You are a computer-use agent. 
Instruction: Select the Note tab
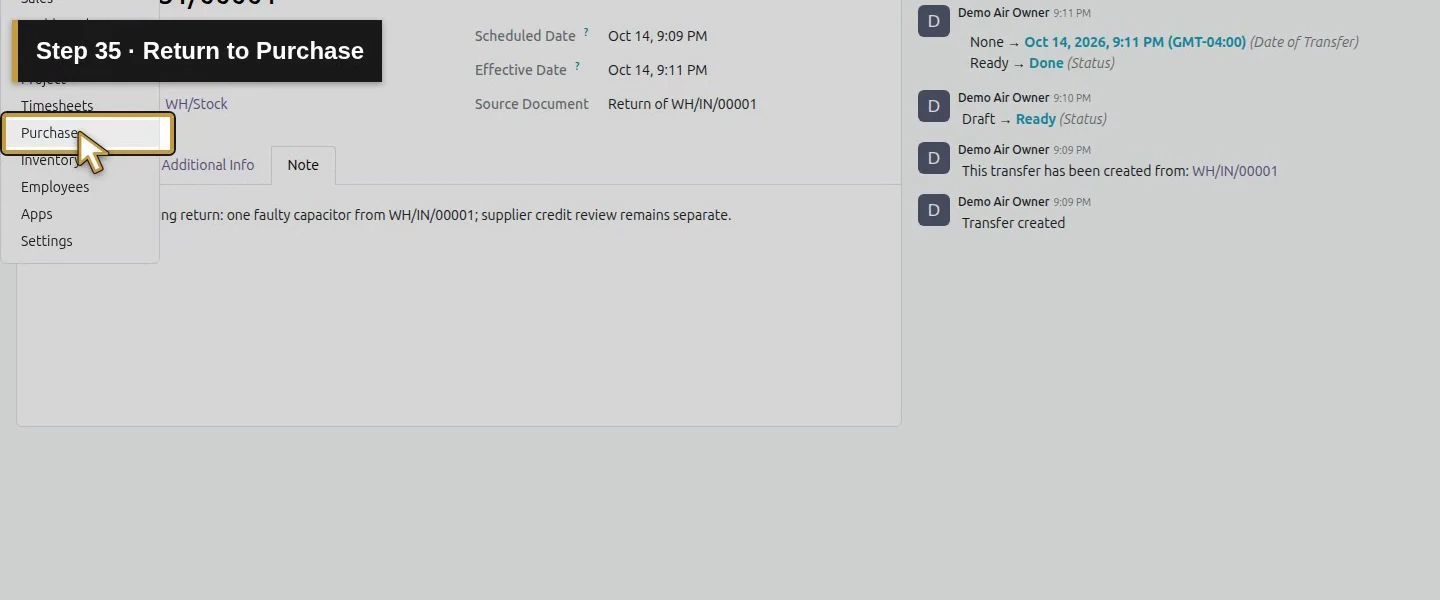click(303, 165)
